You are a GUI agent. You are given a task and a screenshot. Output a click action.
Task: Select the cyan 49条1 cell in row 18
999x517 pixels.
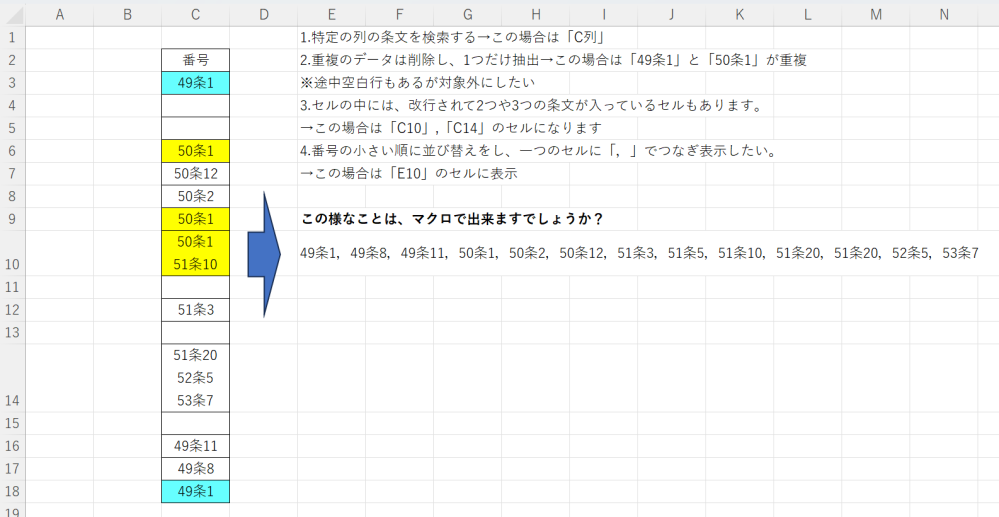(x=195, y=491)
